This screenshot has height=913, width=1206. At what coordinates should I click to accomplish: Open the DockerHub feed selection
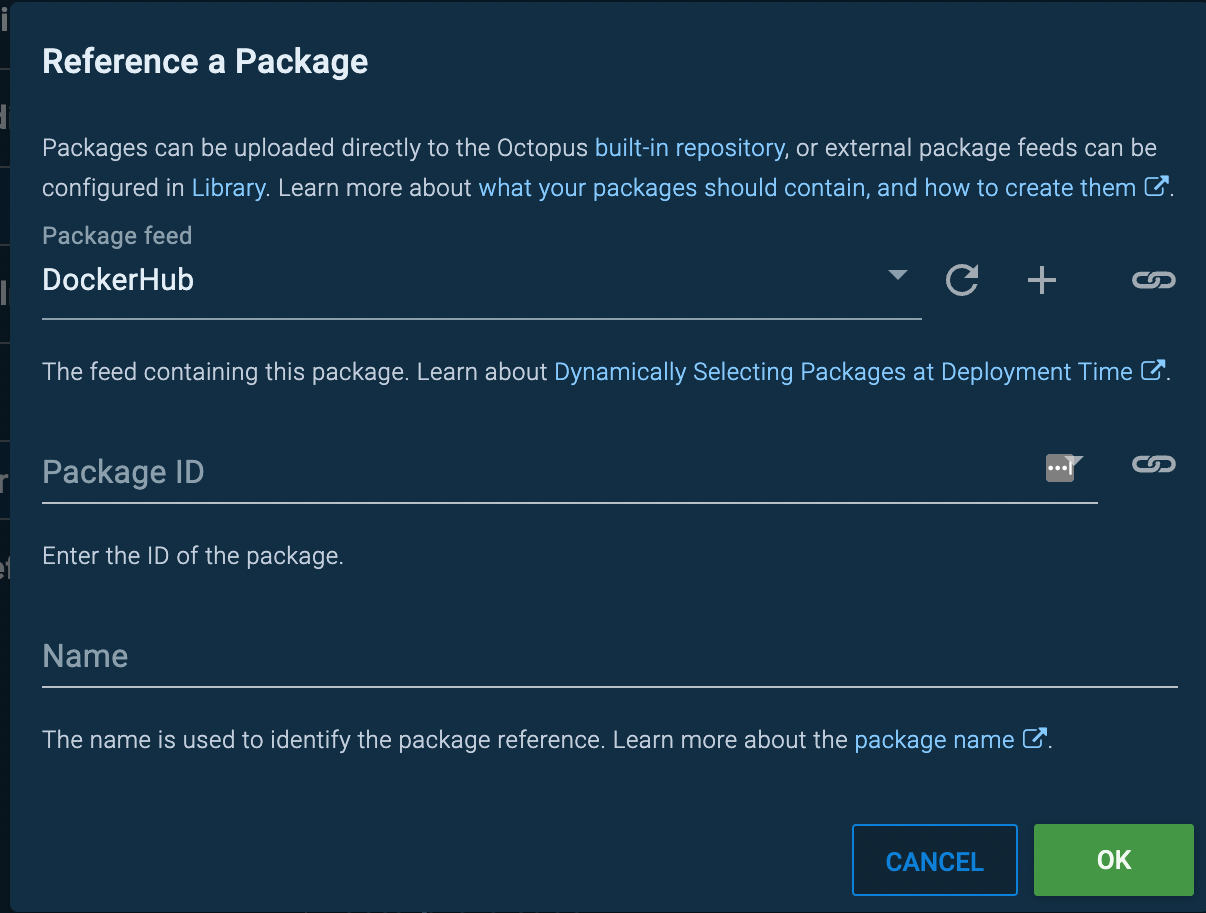coord(482,280)
